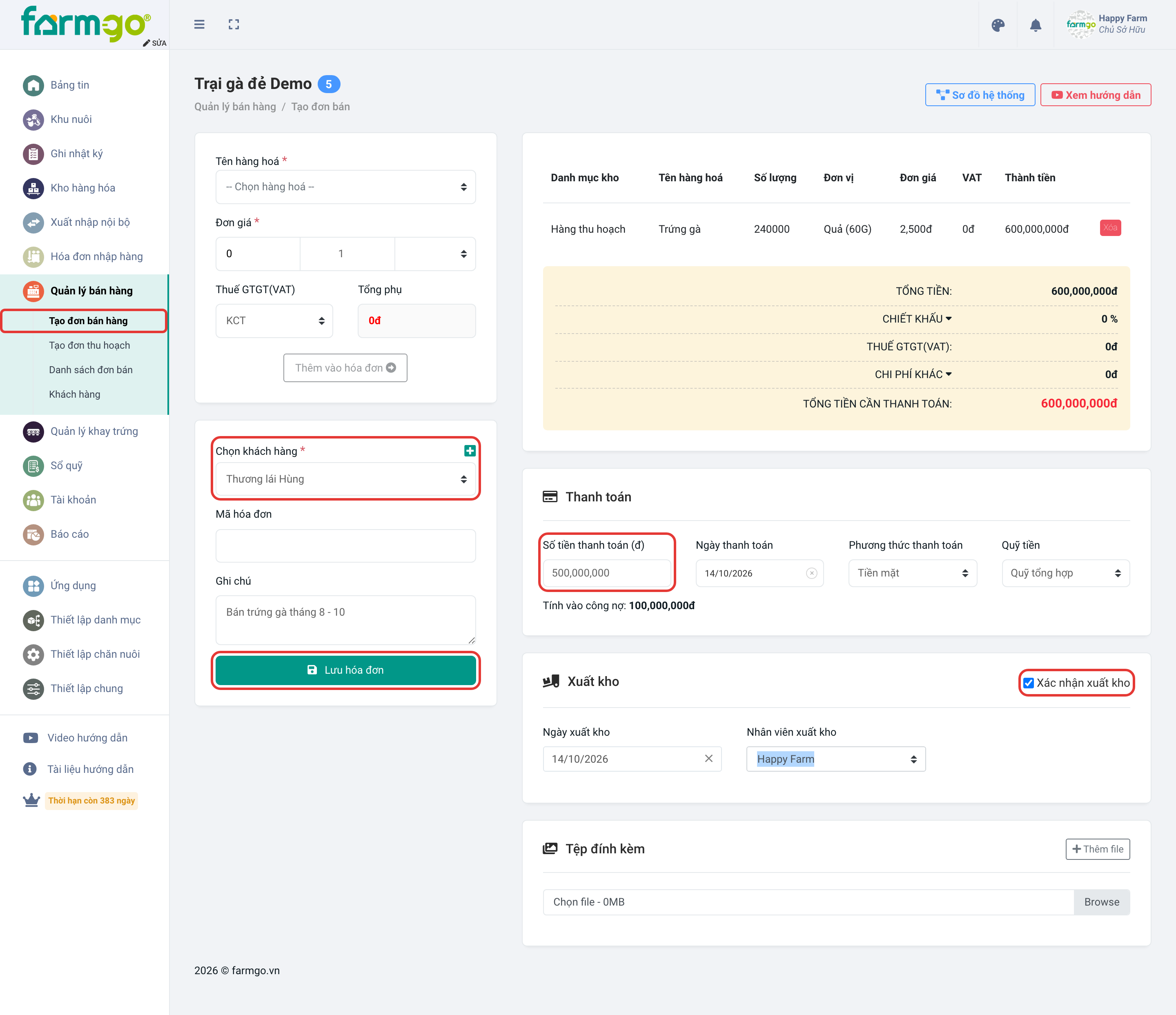Click the fullscreen expand icon
The image size is (1176, 1015).
[234, 24]
